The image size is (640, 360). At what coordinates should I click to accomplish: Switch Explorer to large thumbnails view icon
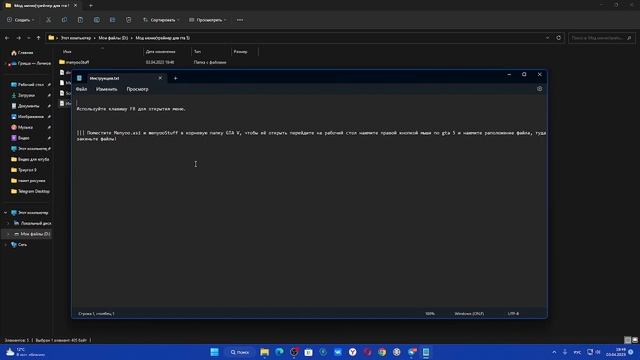tap(635, 340)
